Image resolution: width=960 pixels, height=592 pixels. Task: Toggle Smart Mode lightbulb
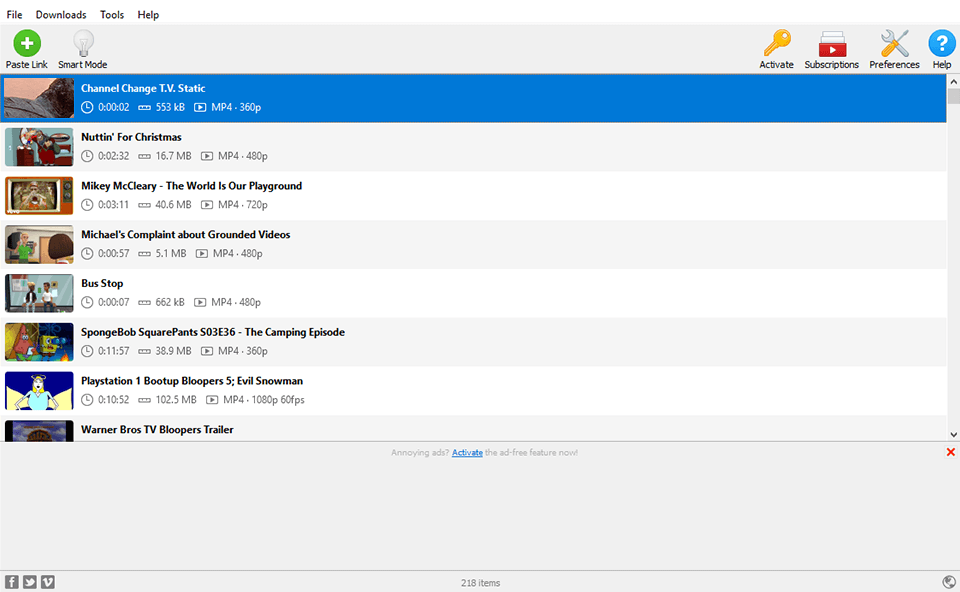(83, 43)
